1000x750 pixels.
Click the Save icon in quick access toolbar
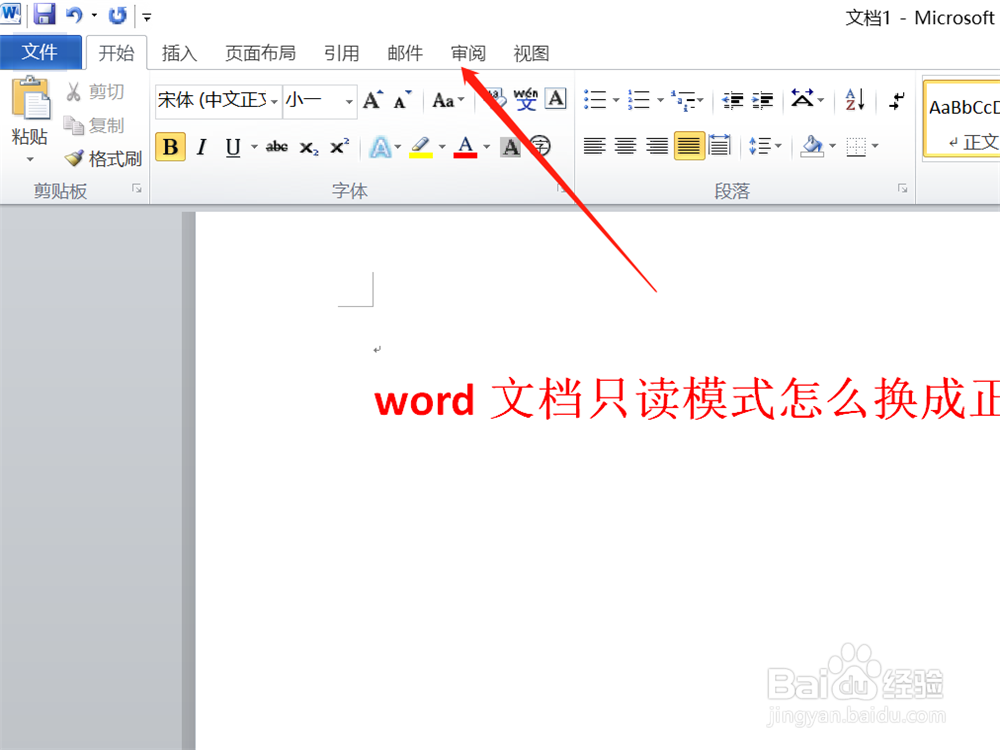[44, 14]
